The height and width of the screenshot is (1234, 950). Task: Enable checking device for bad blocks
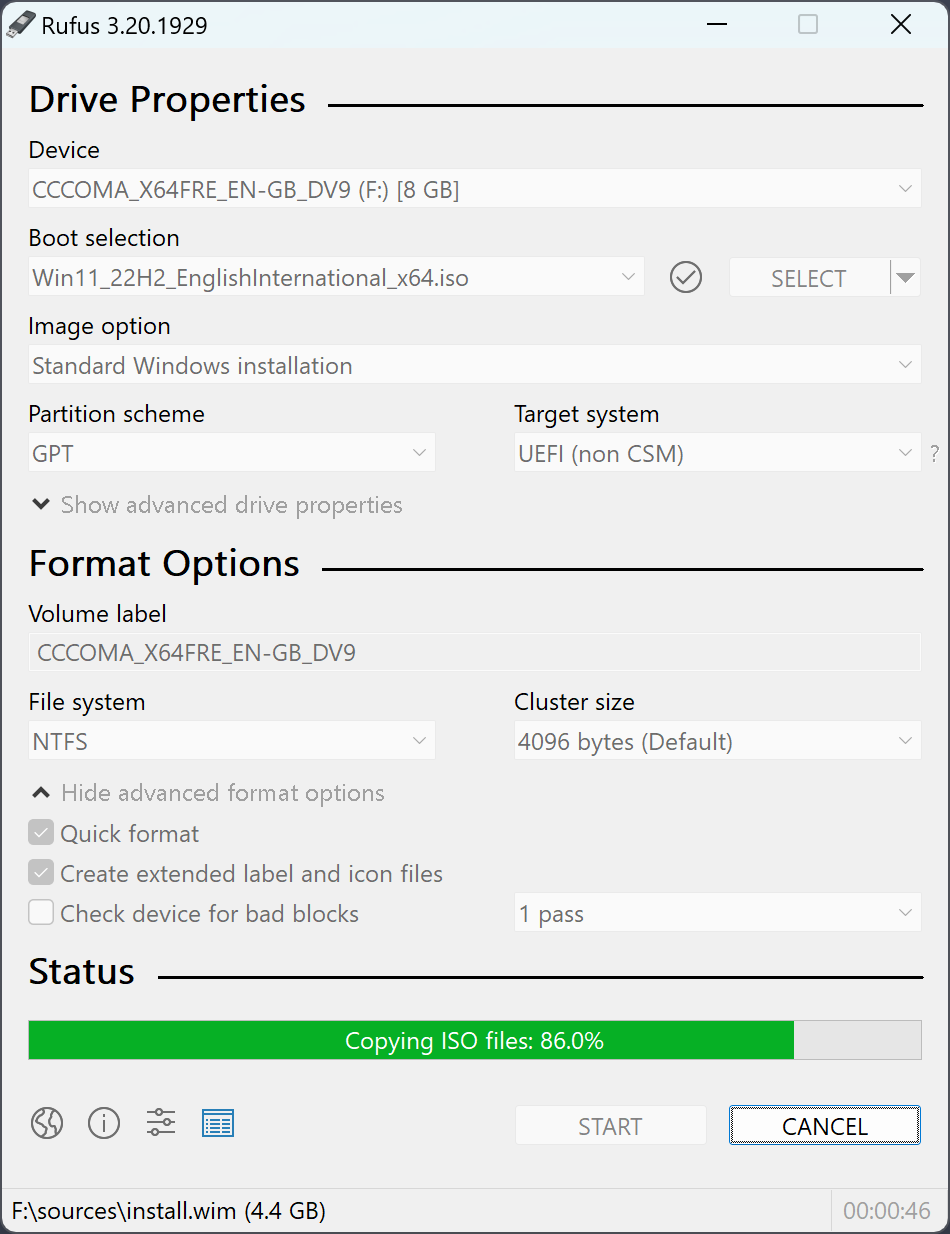pos(41,912)
